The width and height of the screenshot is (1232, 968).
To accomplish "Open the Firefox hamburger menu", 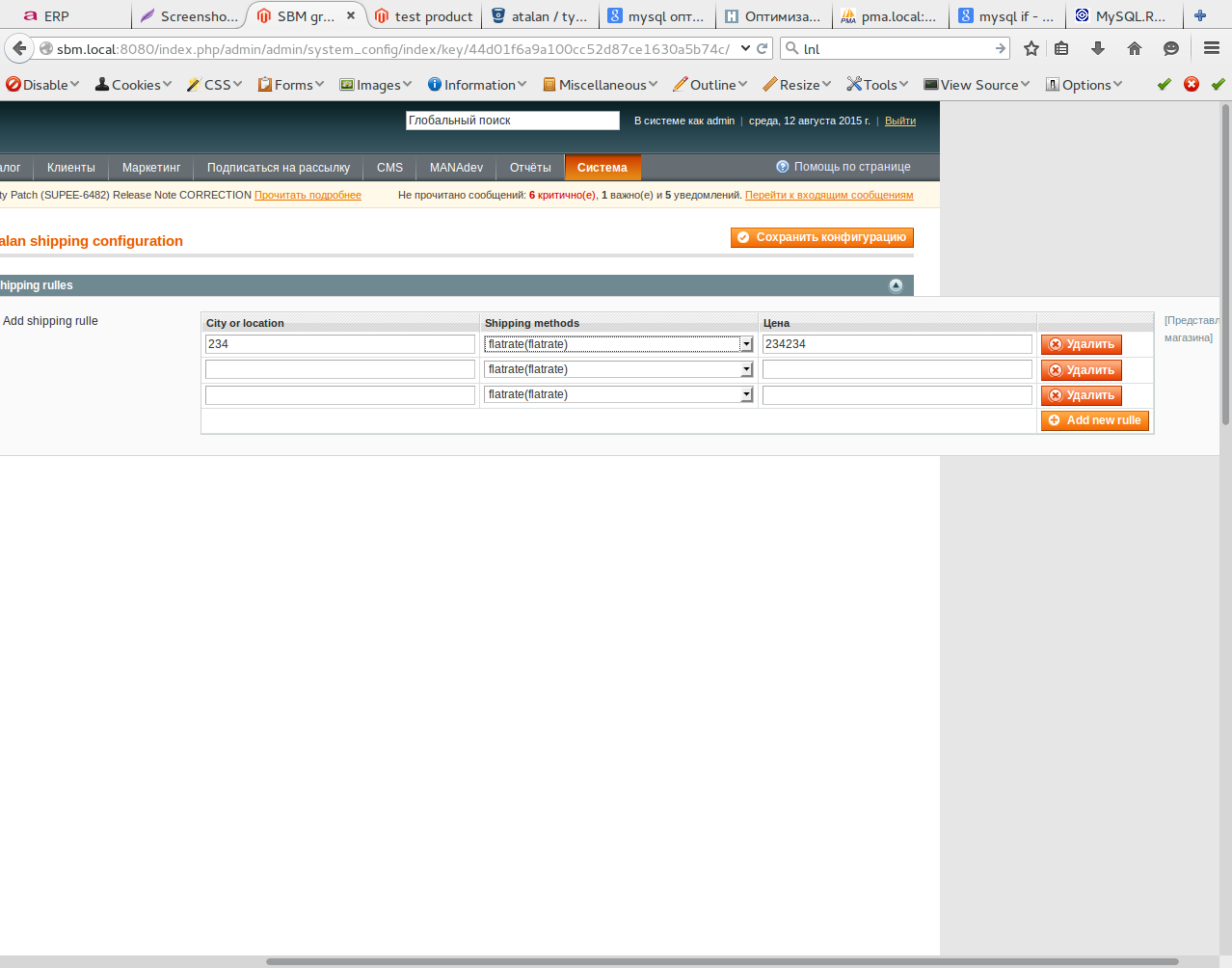I will click(1212, 48).
